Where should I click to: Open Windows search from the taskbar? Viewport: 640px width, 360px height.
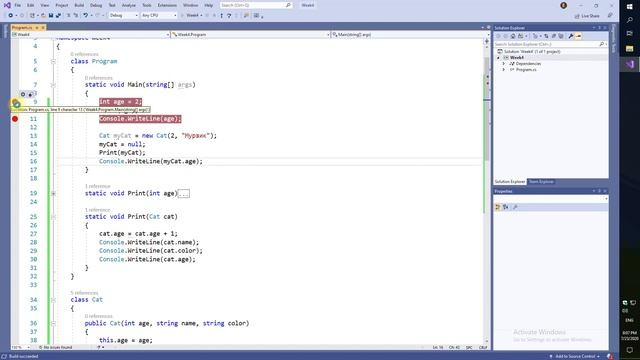(x=629, y=20)
